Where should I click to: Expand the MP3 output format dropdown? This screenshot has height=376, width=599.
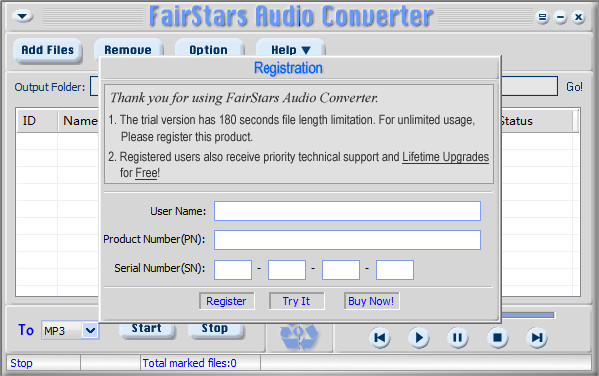tap(91, 331)
